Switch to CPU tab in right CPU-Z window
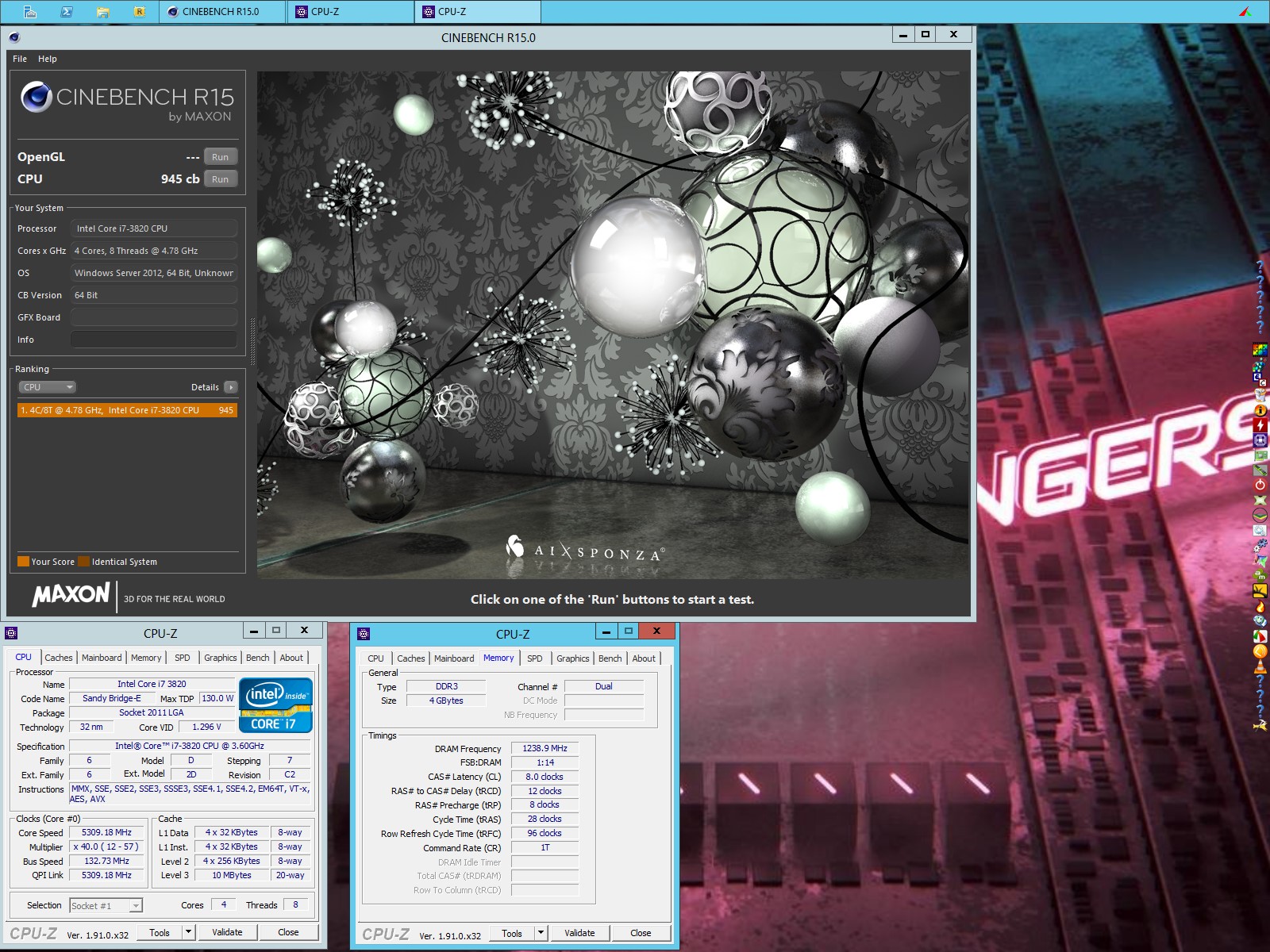 (x=376, y=658)
